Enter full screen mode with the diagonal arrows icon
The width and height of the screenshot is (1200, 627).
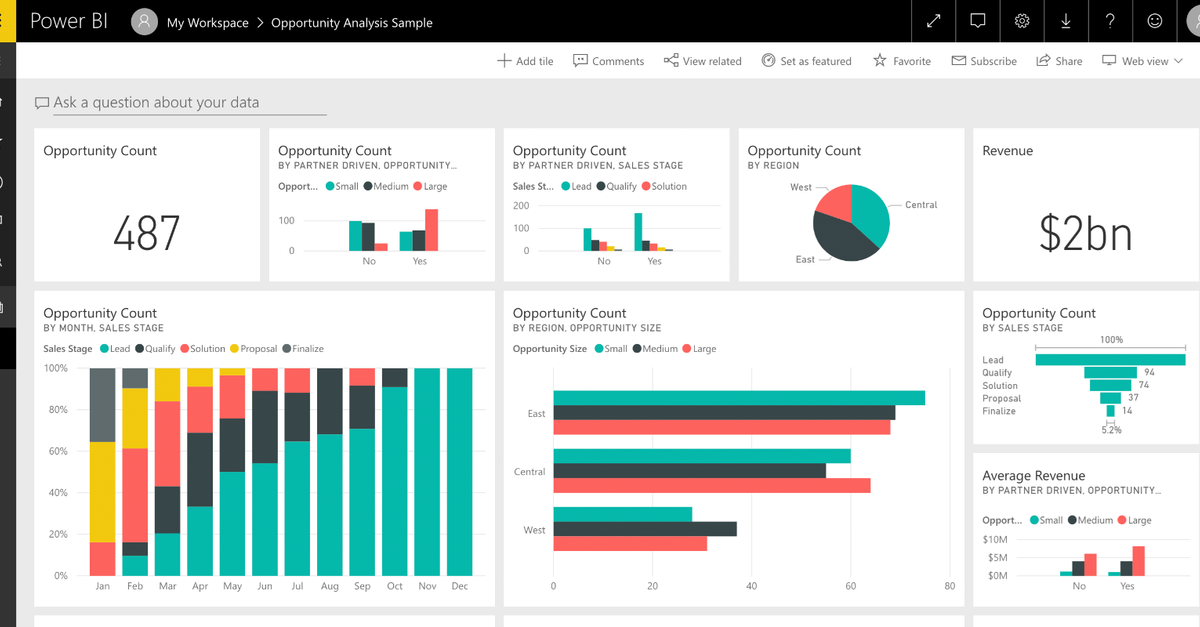tap(933, 21)
